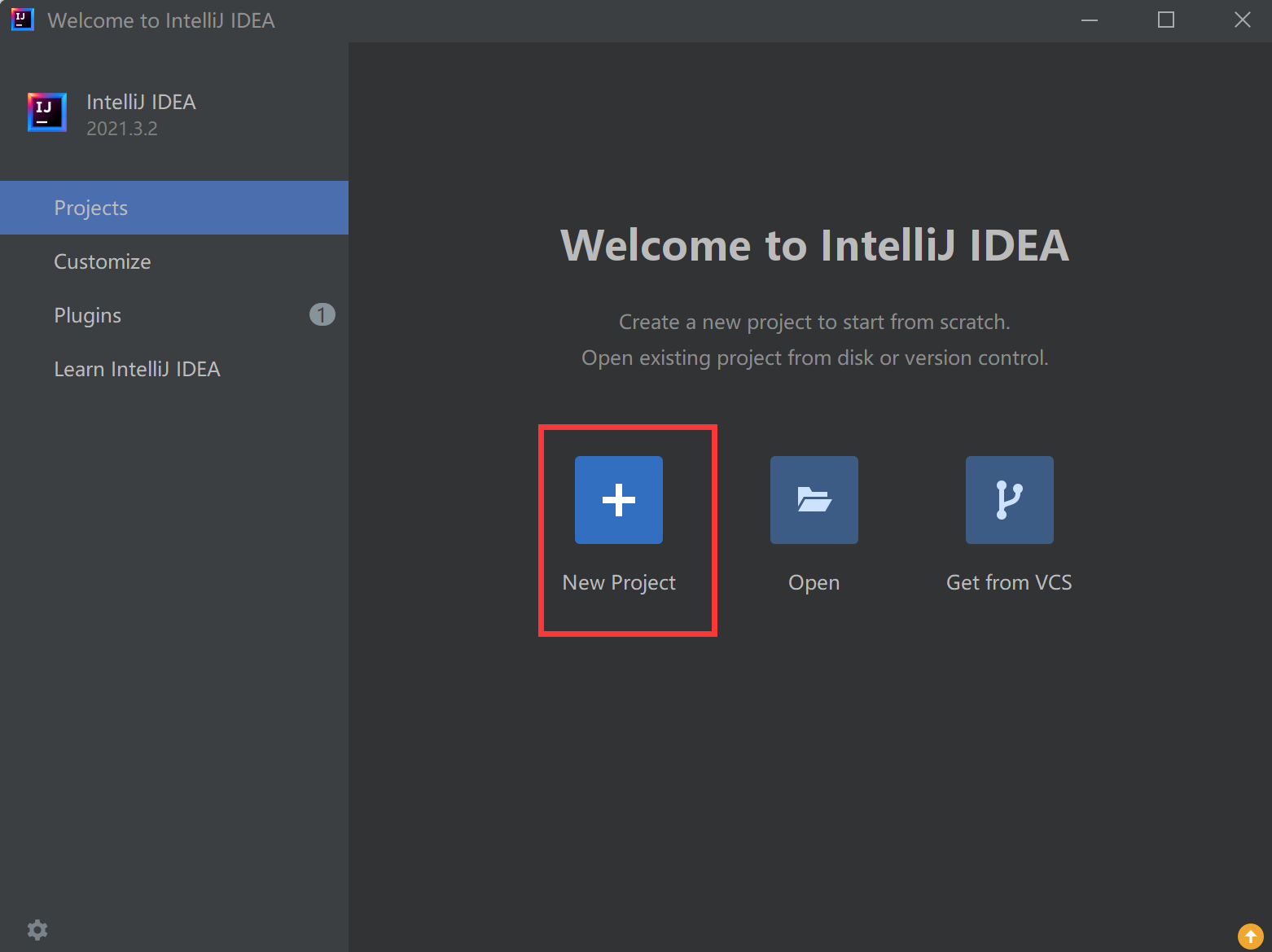Click the Welcome to IntelliJ IDEA heading

click(814, 245)
